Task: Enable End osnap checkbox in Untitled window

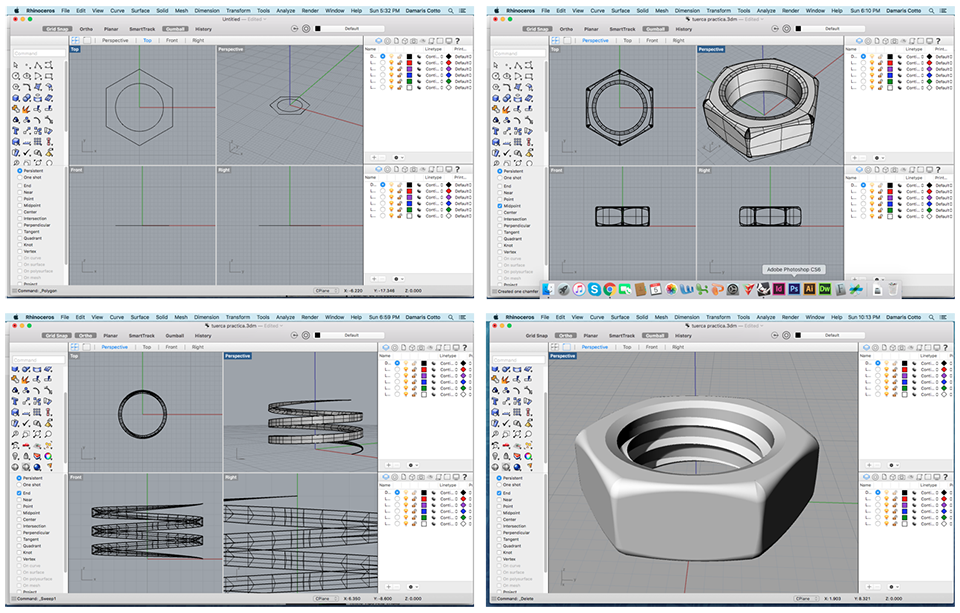Action: pos(20,186)
